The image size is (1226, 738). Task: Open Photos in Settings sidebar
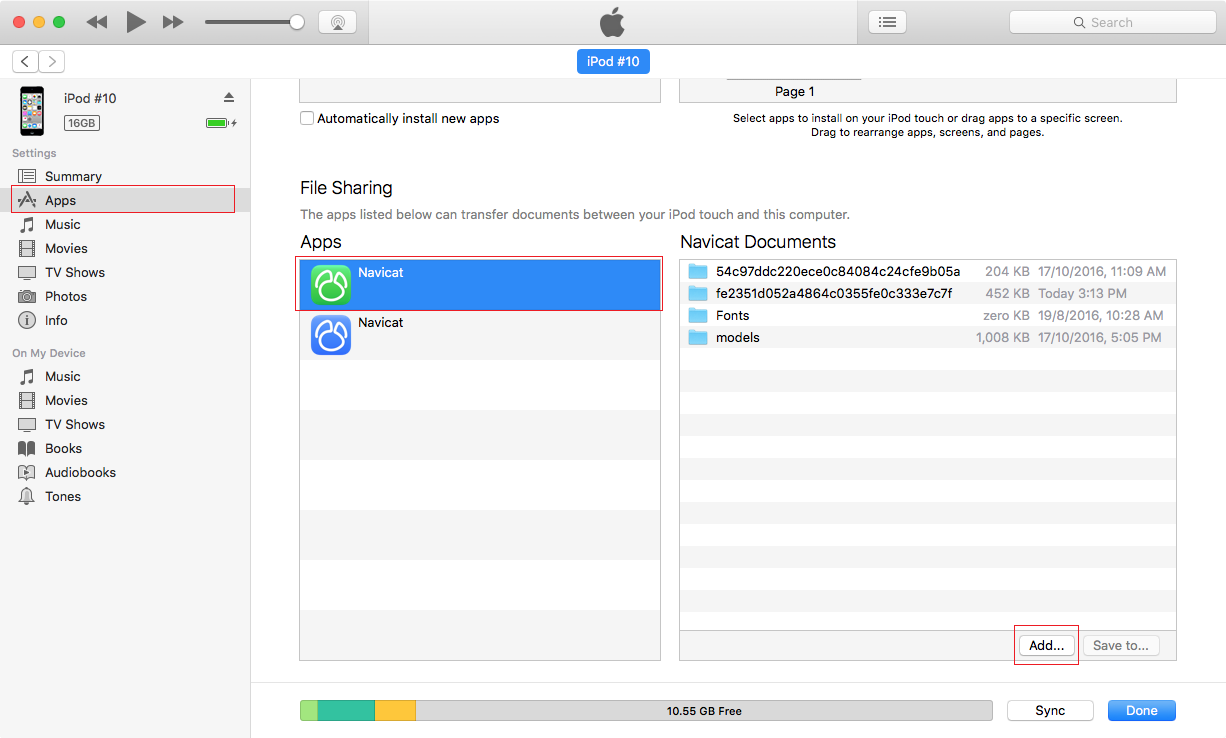click(x=125, y=296)
